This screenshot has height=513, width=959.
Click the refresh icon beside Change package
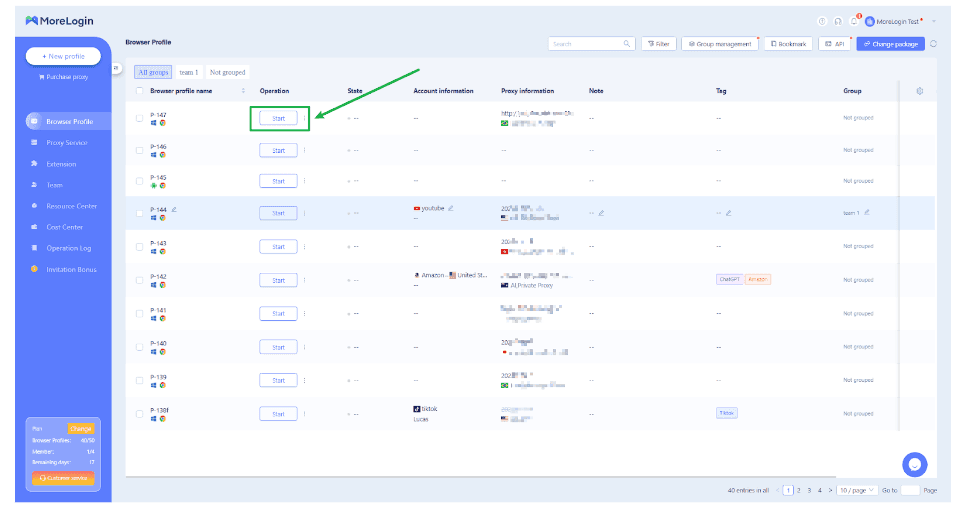click(x=933, y=44)
